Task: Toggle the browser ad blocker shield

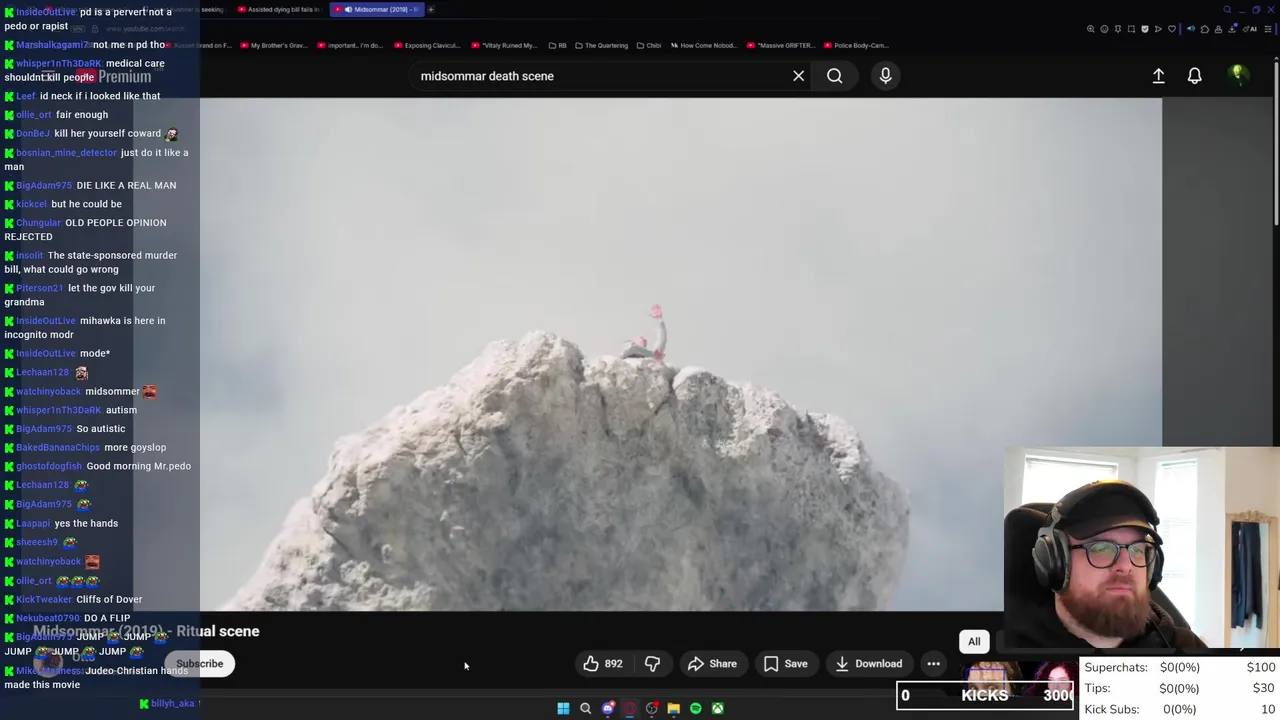Action: click(x=1145, y=29)
